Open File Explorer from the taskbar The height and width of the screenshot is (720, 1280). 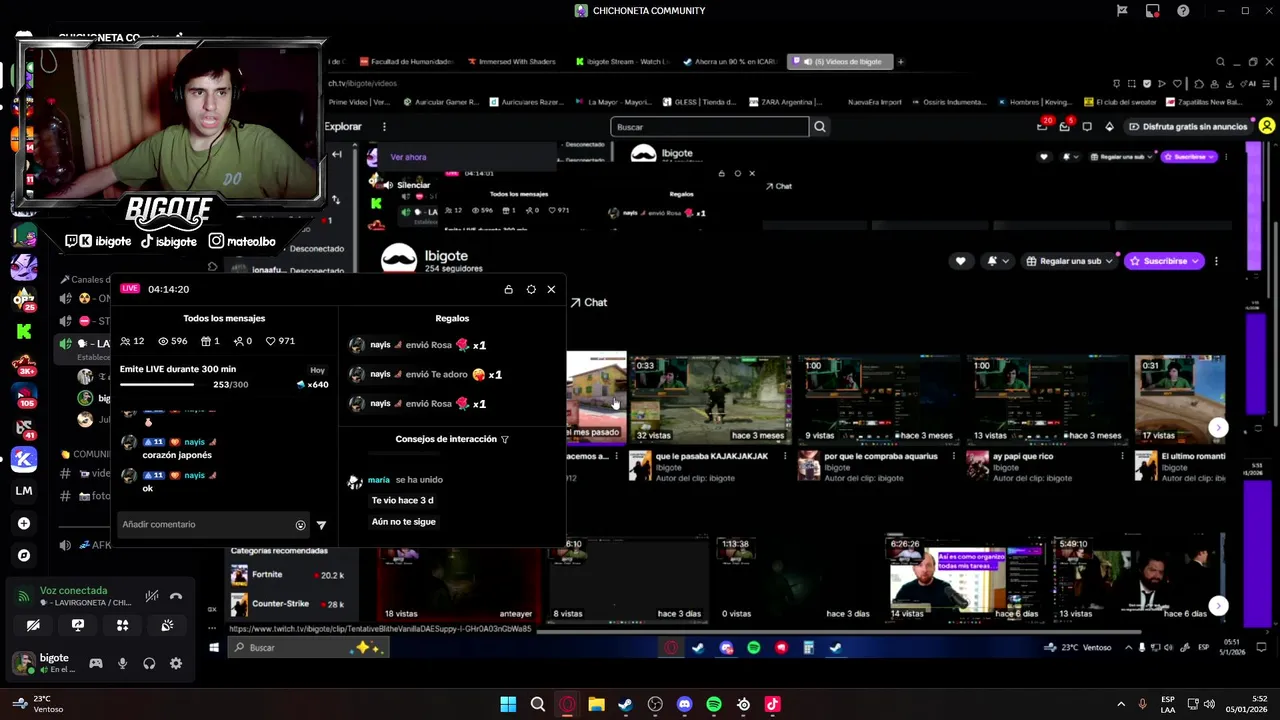click(596, 704)
